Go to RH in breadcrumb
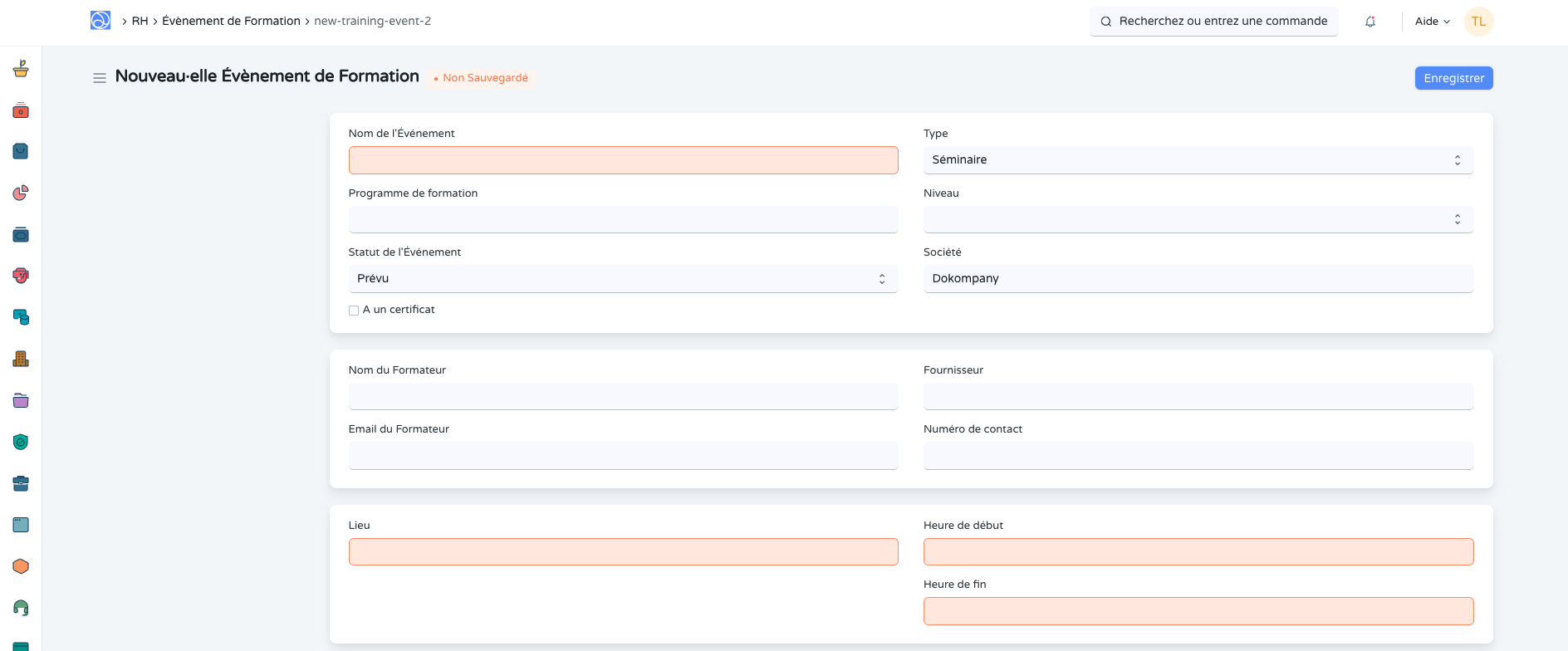The image size is (1568, 651). pos(140,22)
